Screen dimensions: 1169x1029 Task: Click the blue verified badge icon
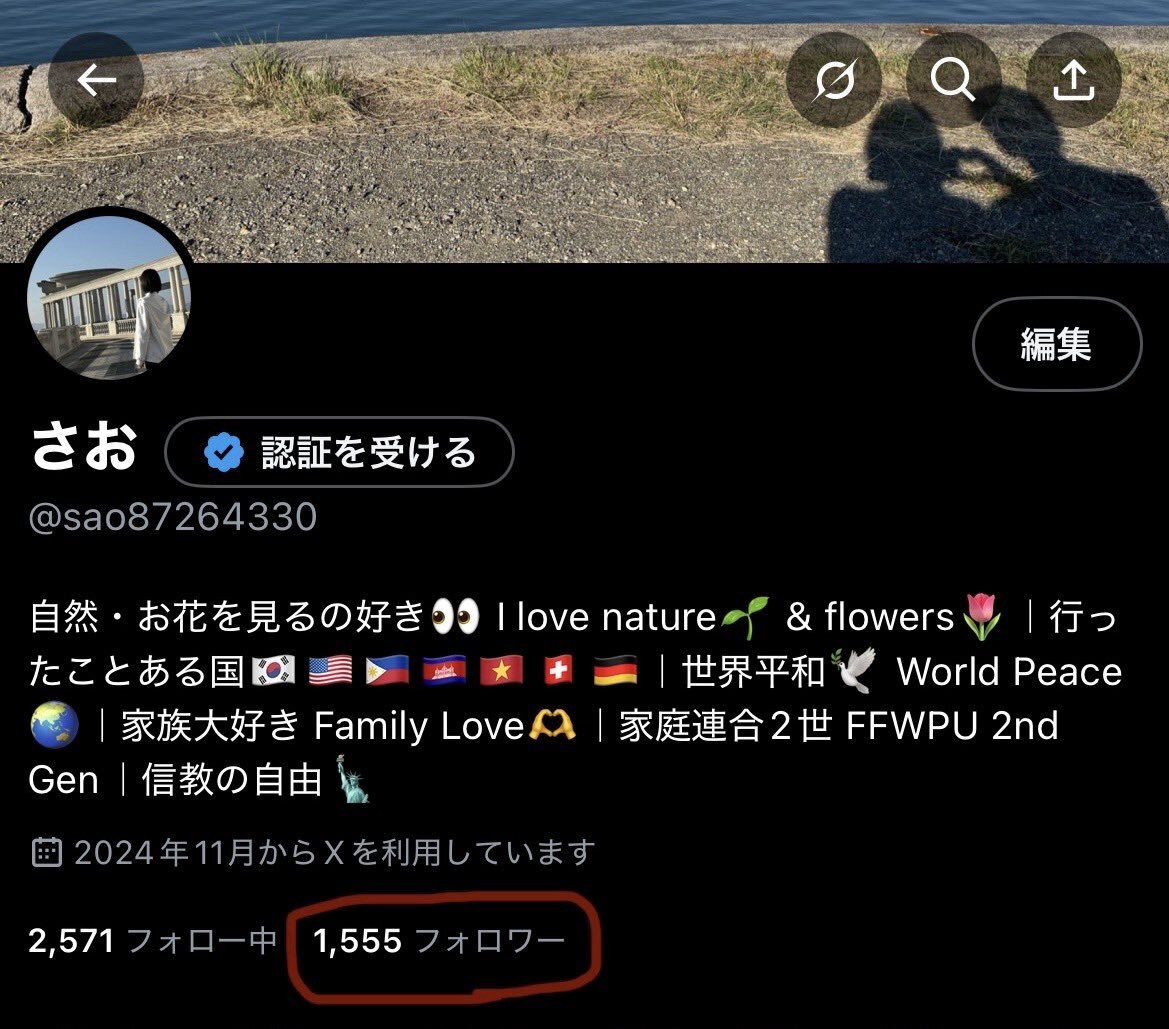coord(224,452)
